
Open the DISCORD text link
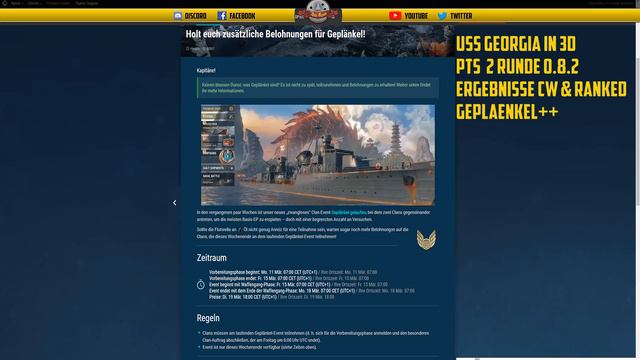click(x=196, y=16)
